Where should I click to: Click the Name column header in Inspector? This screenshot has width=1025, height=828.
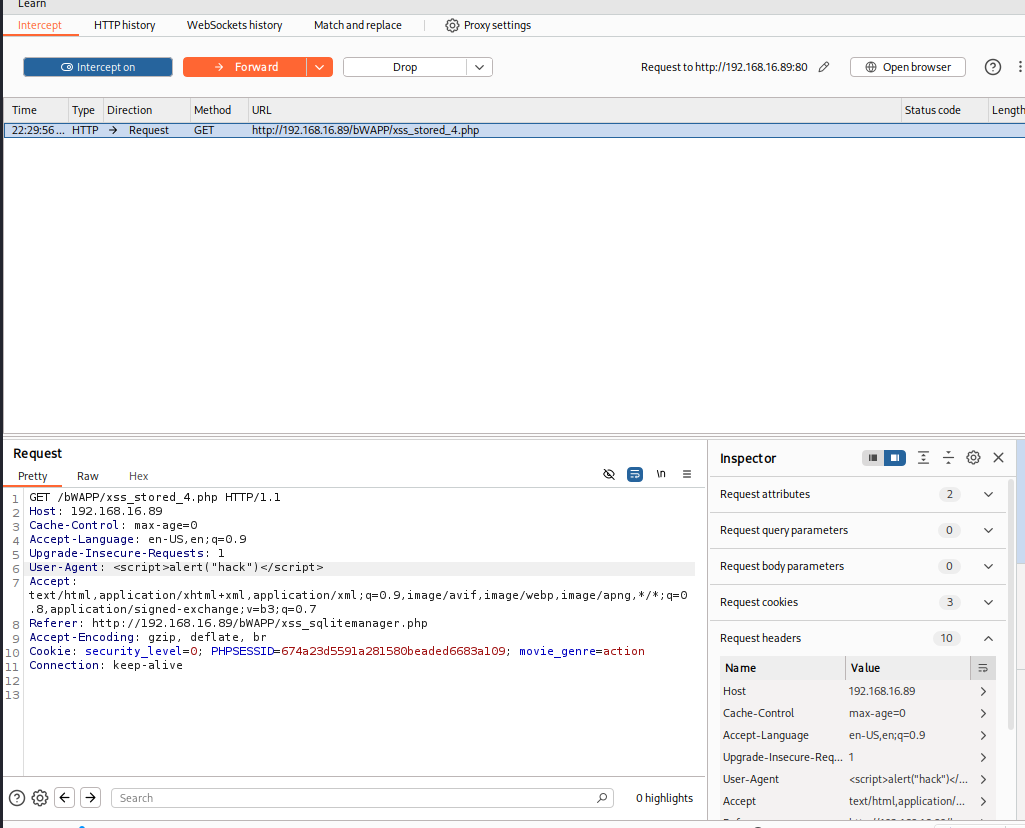[782, 668]
